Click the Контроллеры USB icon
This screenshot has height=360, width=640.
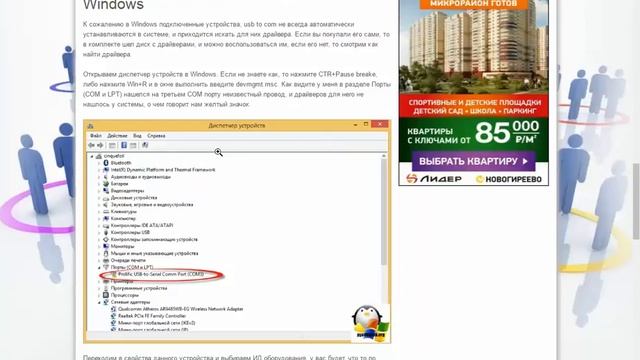(106, 232)
